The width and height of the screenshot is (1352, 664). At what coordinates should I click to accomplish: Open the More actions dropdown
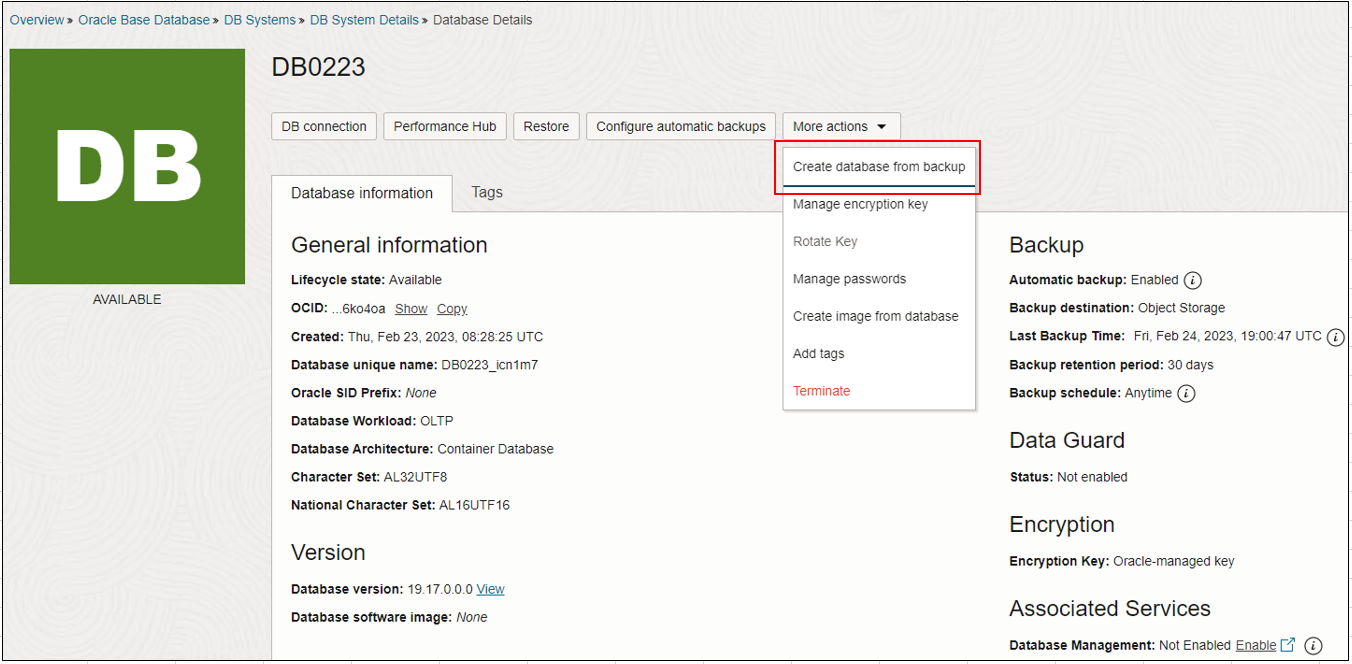[841, 127]
